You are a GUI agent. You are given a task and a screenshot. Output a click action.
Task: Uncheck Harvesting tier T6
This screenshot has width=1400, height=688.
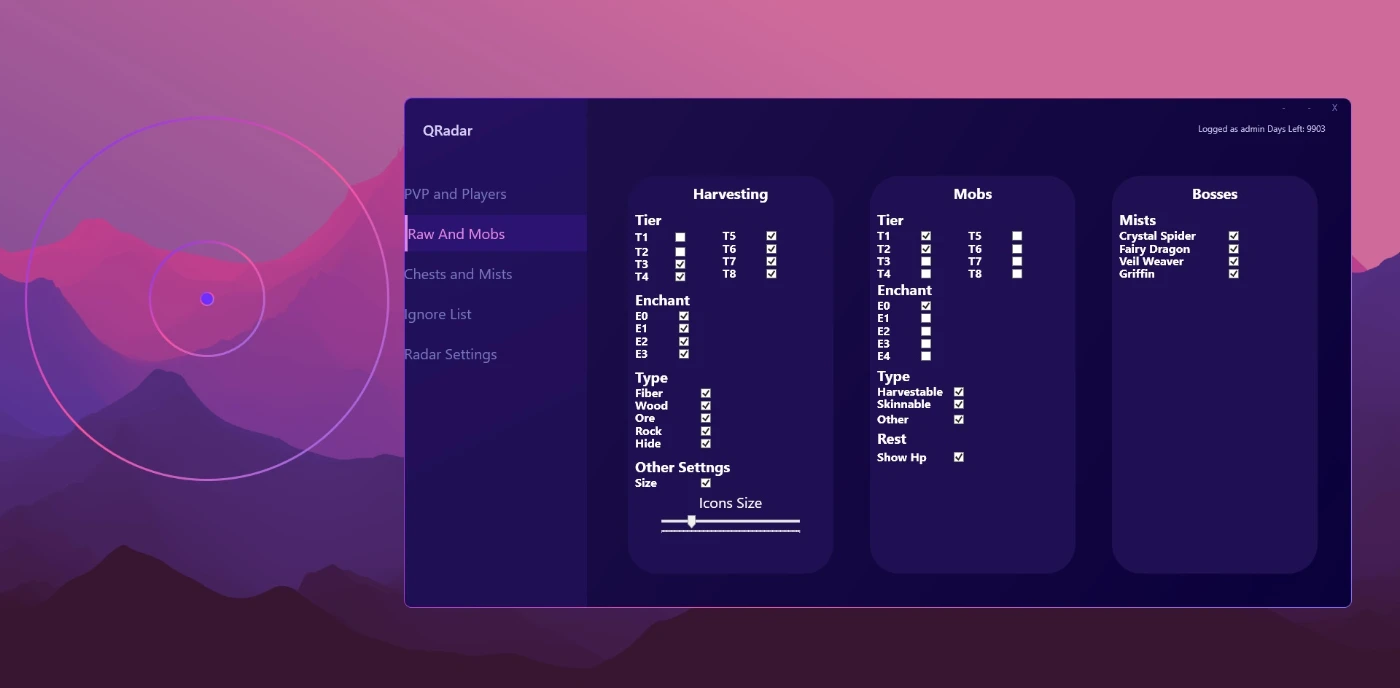(771, 249)
